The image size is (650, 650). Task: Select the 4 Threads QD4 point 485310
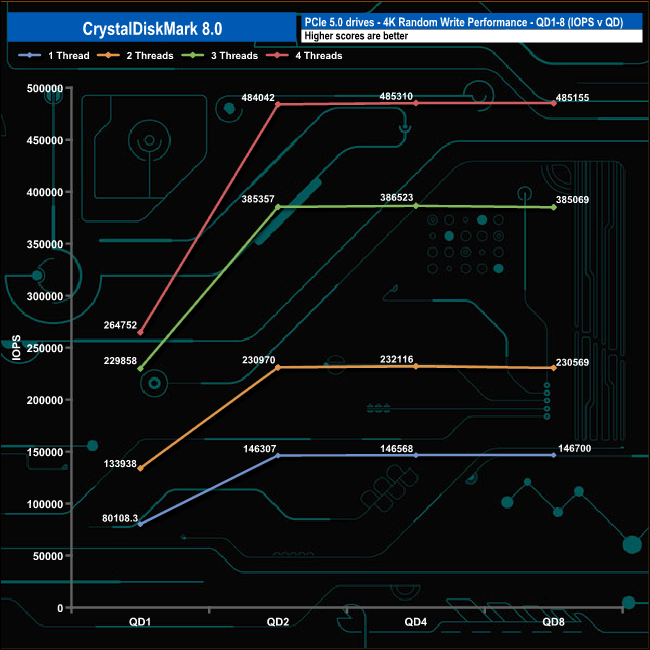click(x=416, y=103)
